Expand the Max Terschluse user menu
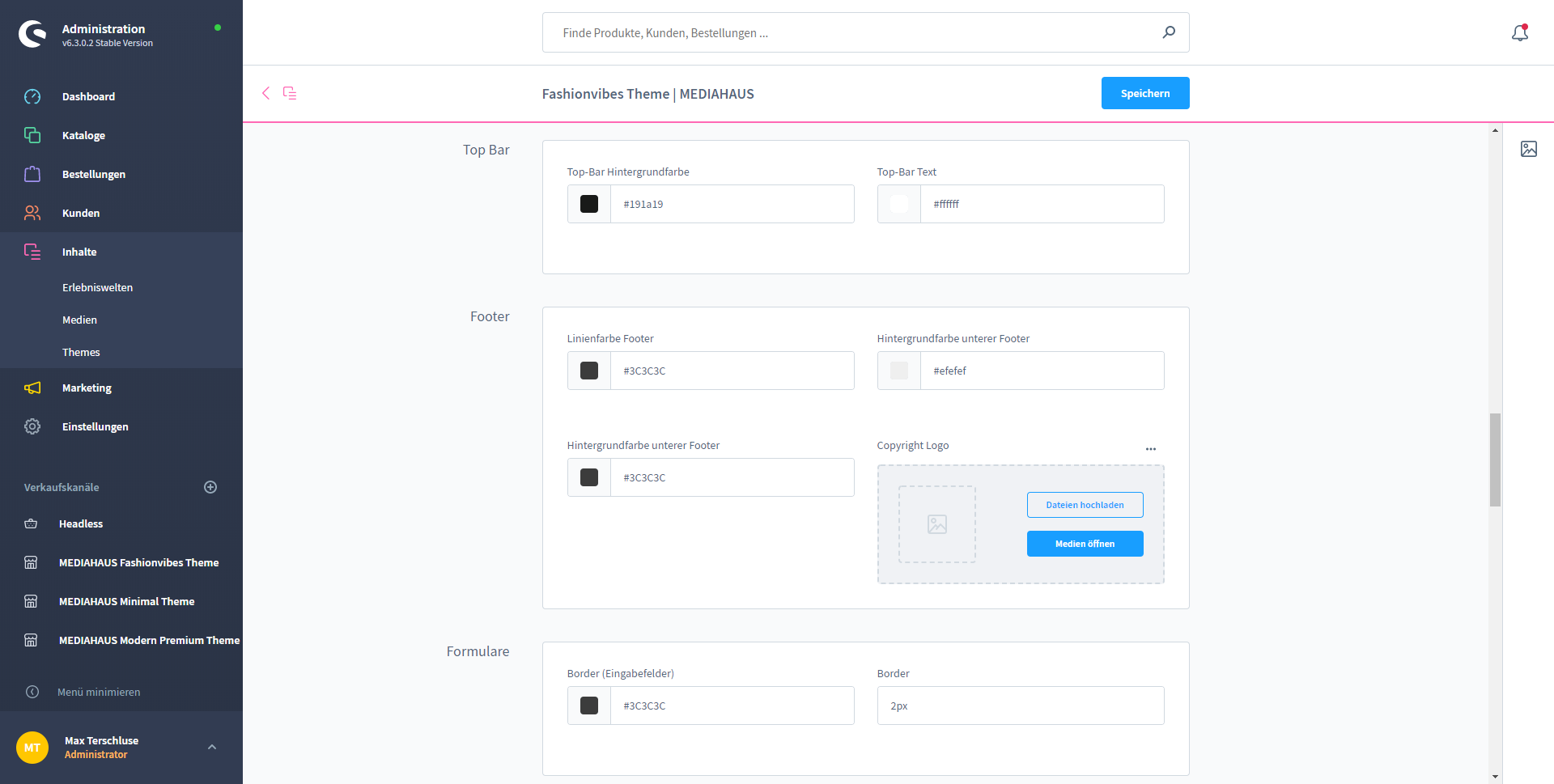Image resolution: width=1554 pixels, height=784 pixels. (x=212, y=747)
